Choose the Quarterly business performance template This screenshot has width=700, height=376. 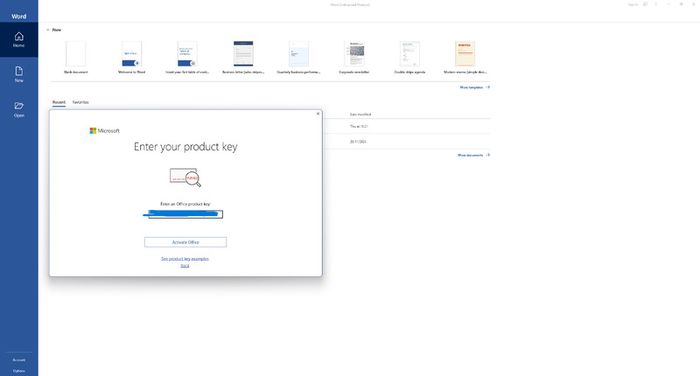(298, 57)
